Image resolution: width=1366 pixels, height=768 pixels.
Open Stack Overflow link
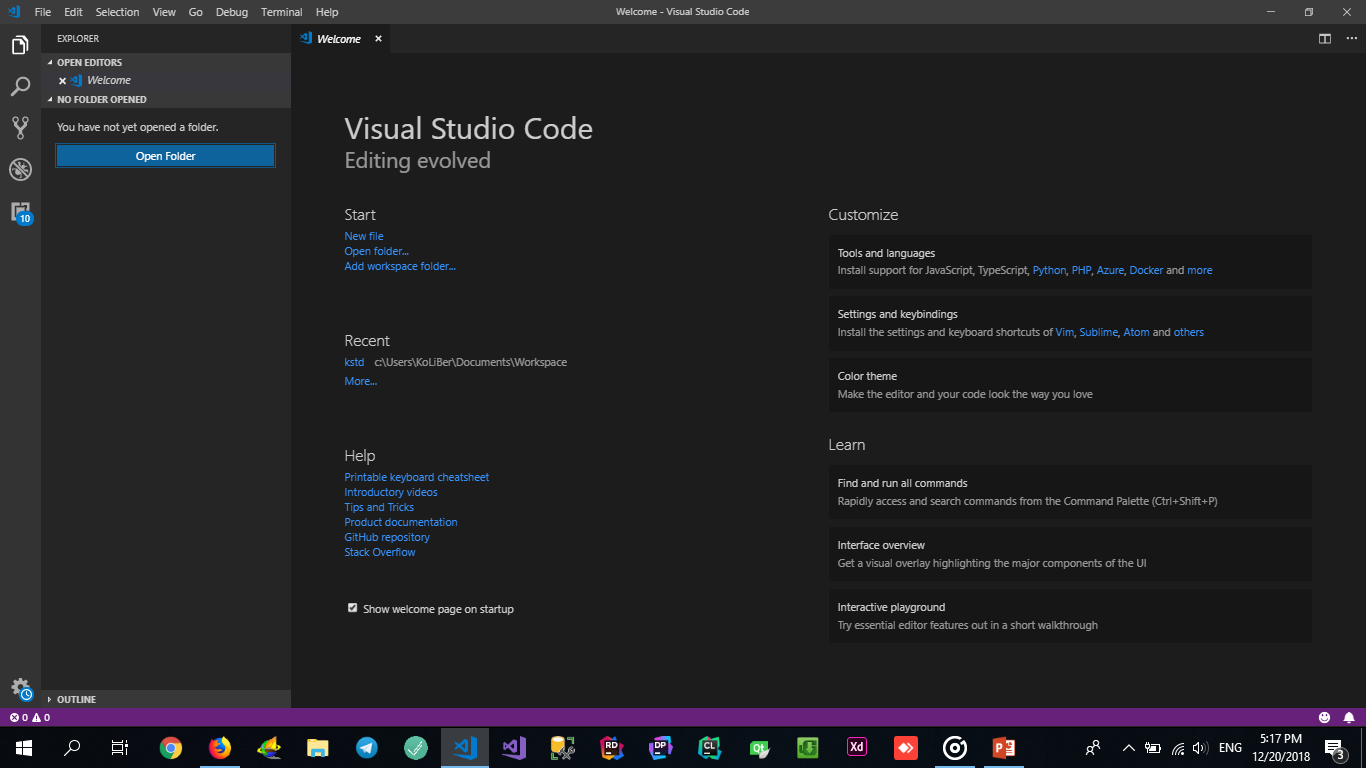[x=380, y=552]
